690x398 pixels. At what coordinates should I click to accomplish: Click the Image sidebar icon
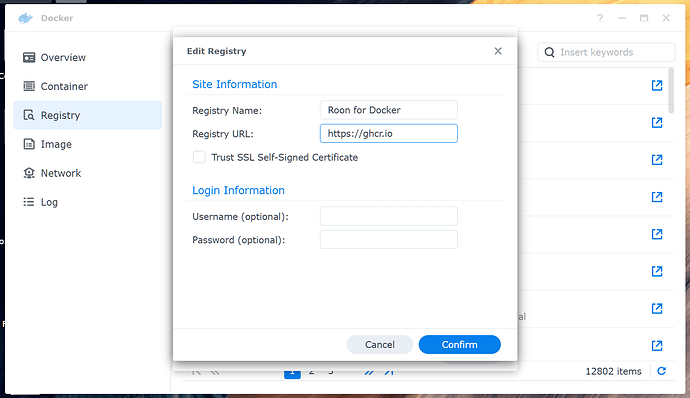pyautogui.click(x=29, y=144)
